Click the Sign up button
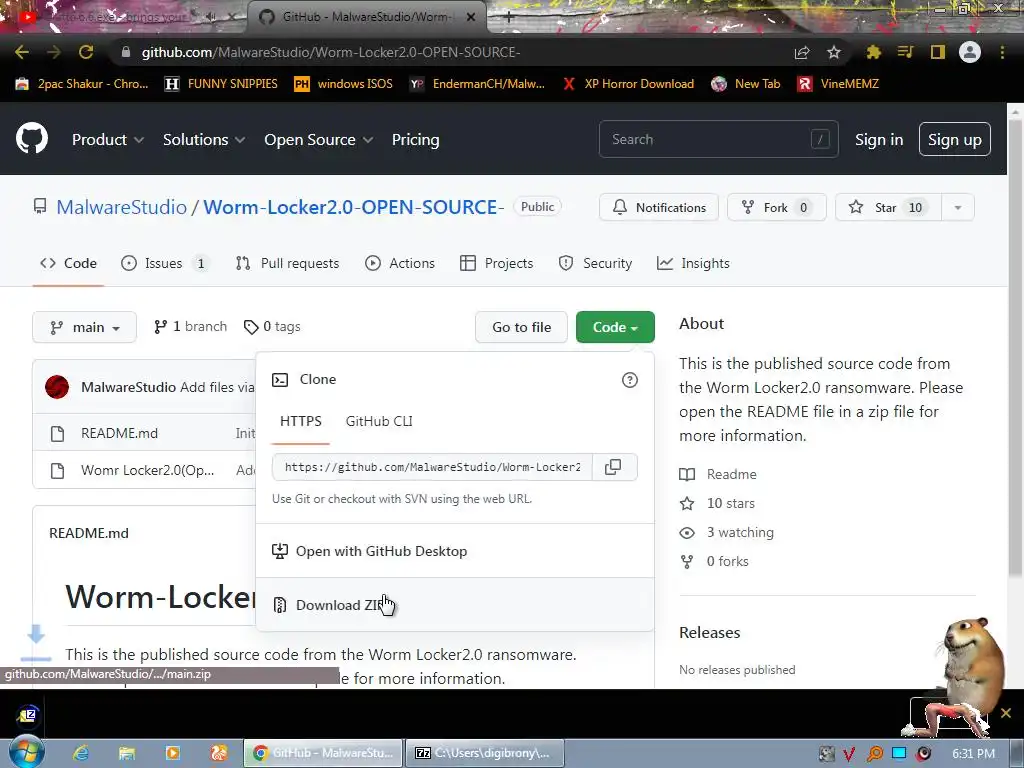The height and width of the screenshot is (768, 1024). pyautogui.click(x=955, y=139)
